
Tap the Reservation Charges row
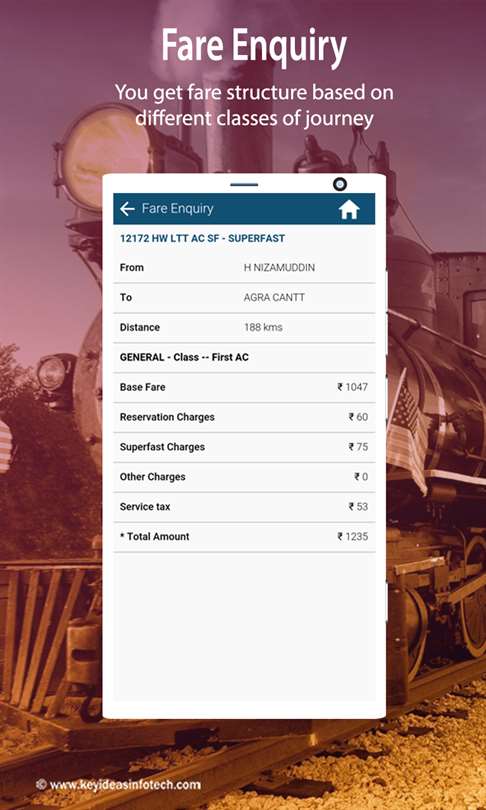(x=244, y=417)
